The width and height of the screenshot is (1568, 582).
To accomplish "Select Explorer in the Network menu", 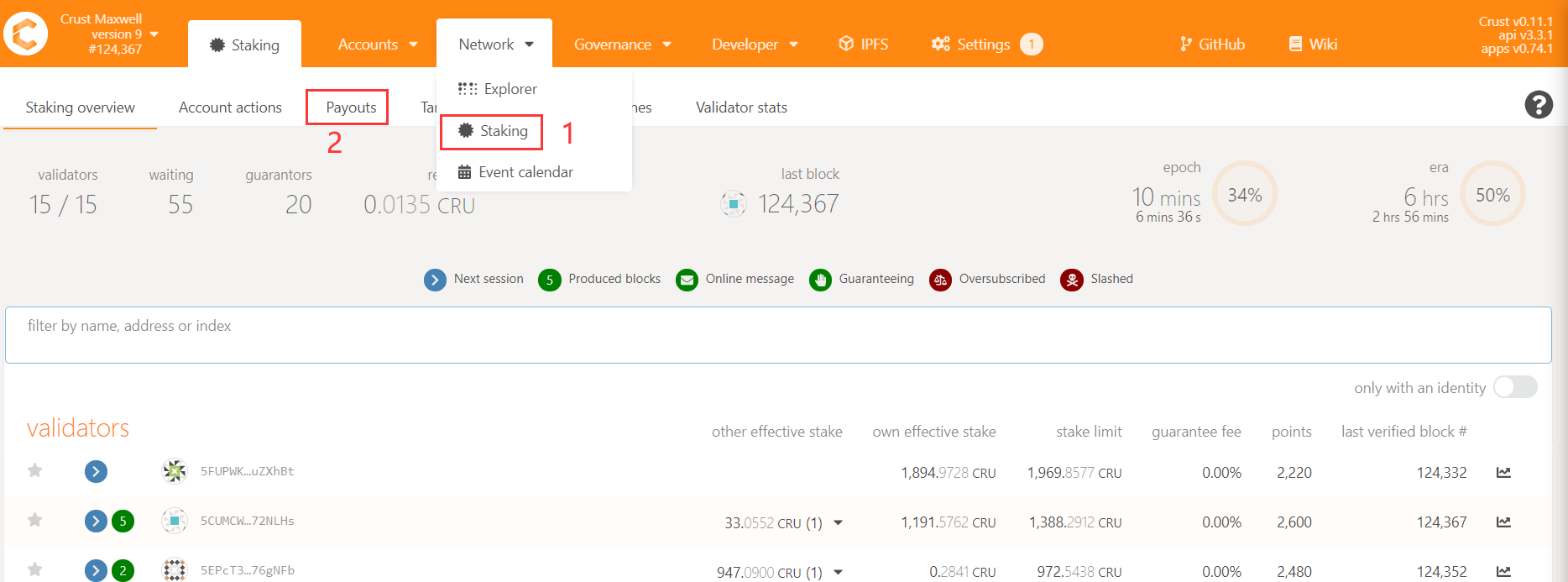I will [x=497, y=88].
